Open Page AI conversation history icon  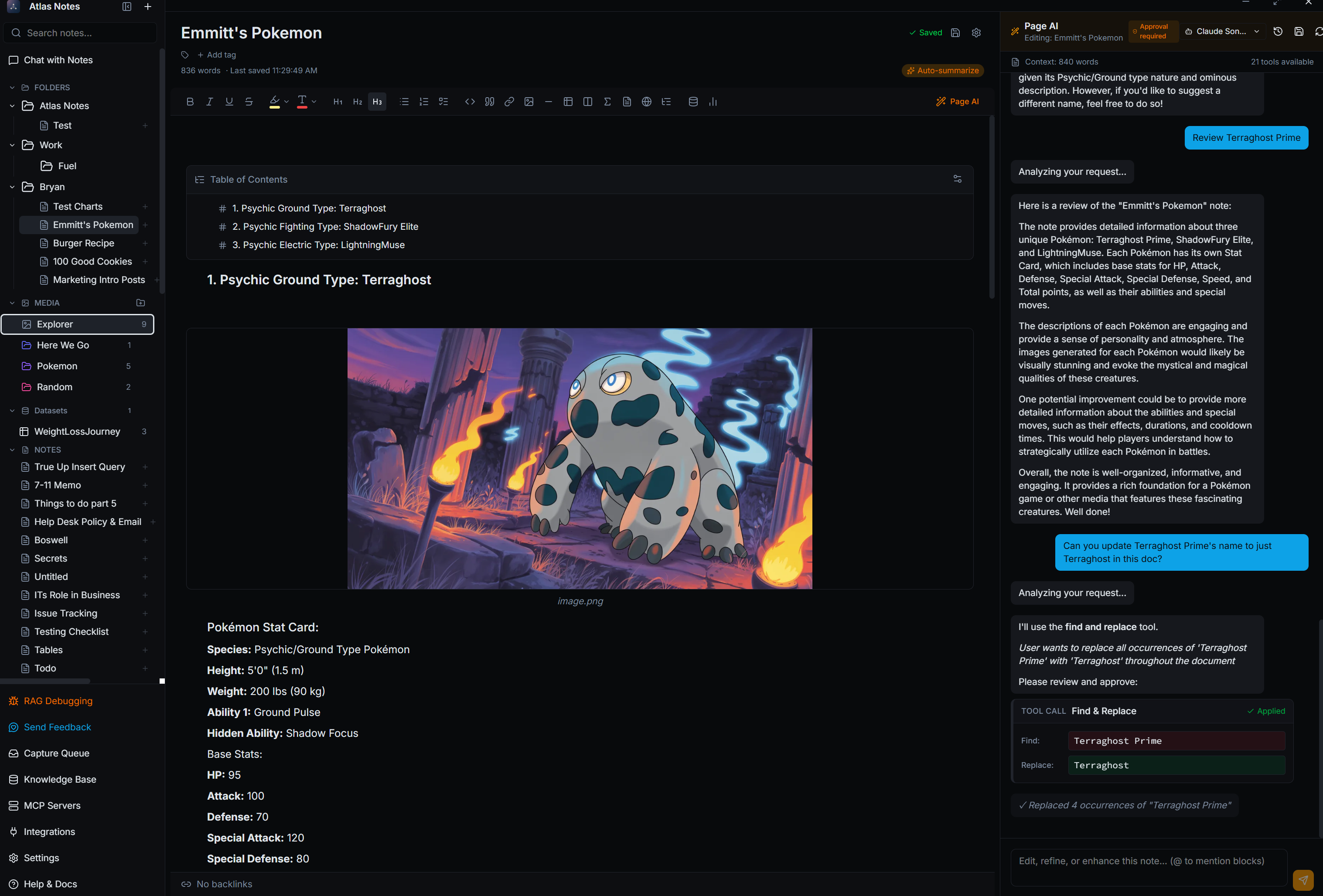1278,31
